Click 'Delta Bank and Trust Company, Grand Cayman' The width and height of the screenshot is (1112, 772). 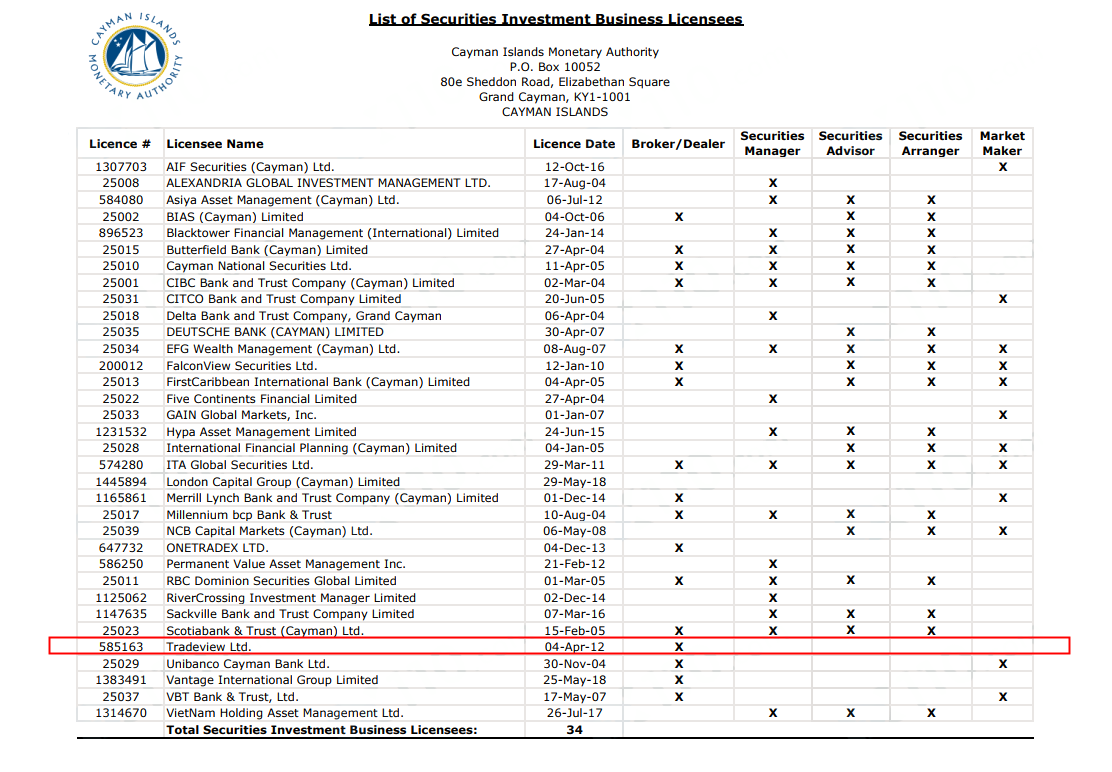(304, 316)
